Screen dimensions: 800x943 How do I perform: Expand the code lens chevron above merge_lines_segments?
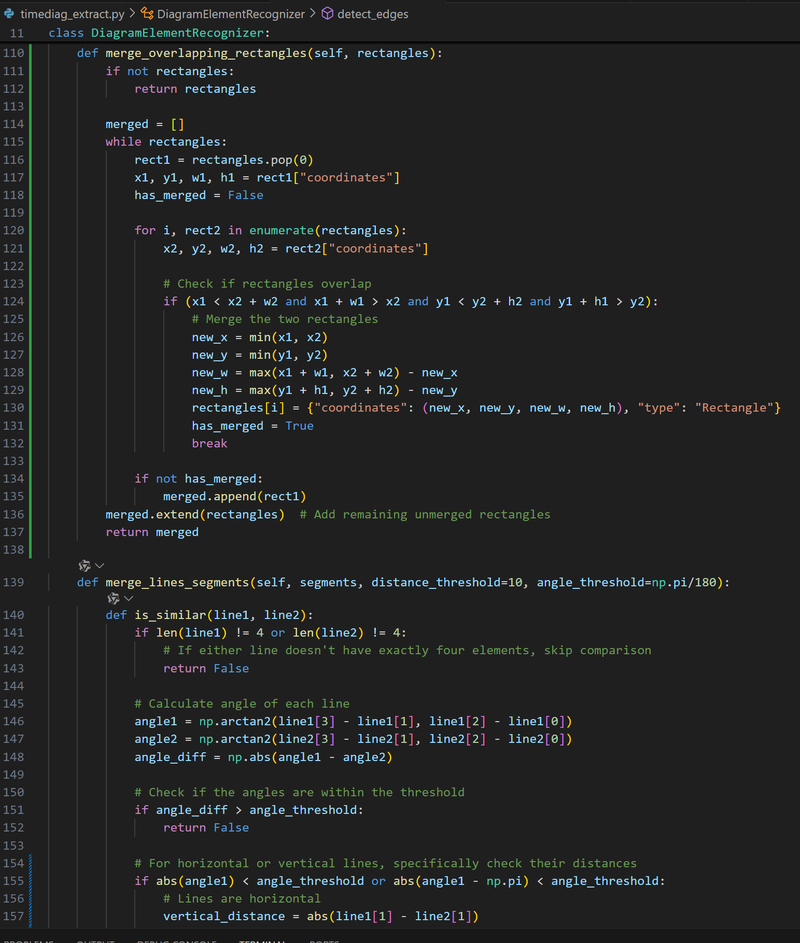click(x=100, y=565)
